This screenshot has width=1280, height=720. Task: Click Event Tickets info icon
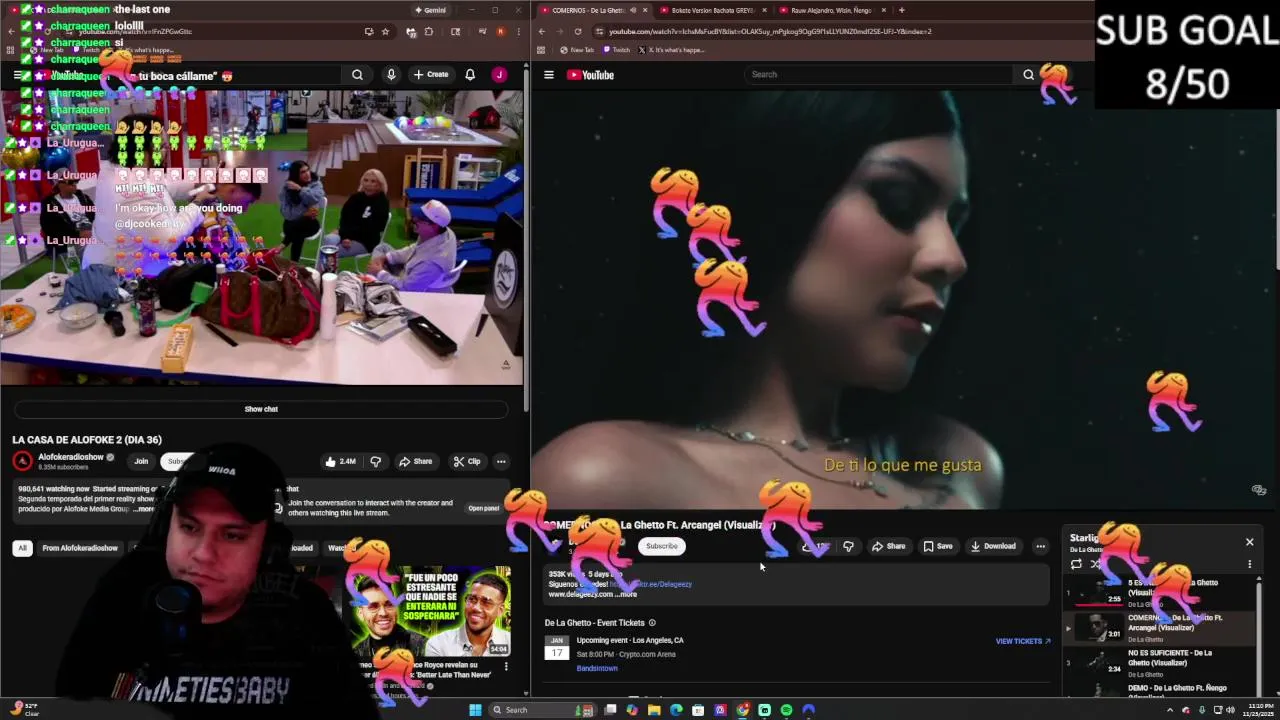pos(652,623)
